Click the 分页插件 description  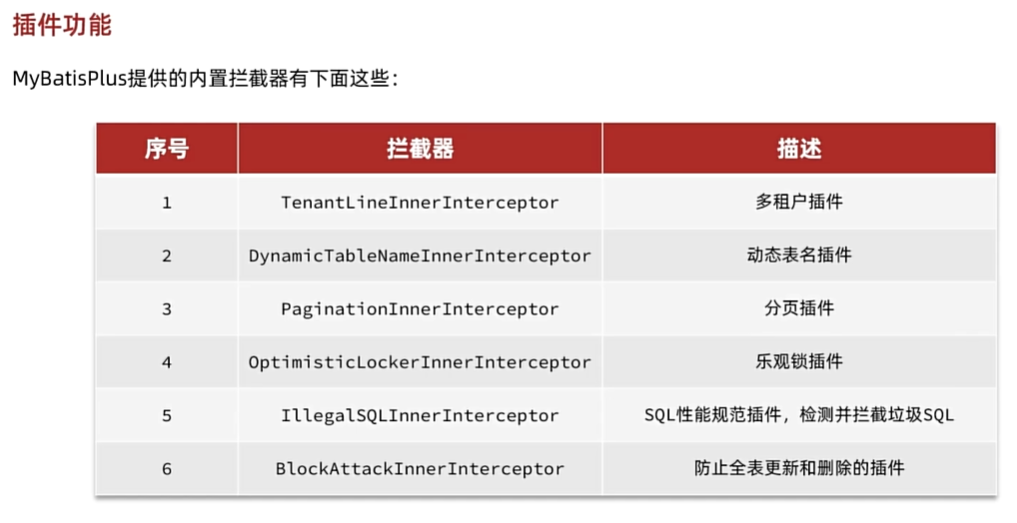coord(799,308)
